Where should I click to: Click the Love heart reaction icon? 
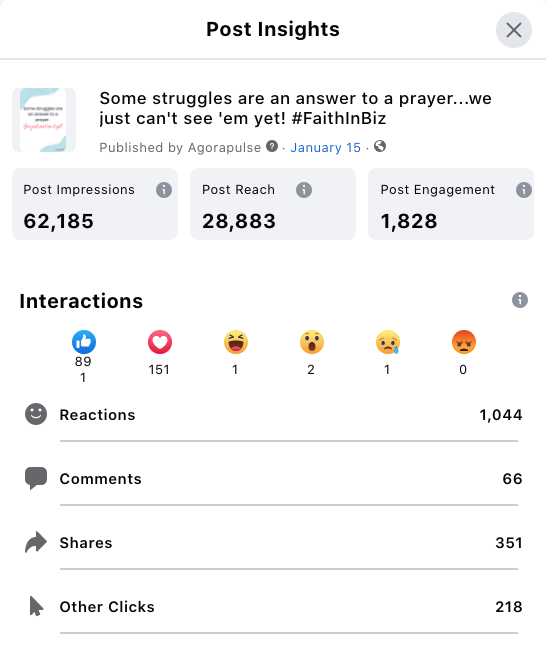tap(160, 342)
